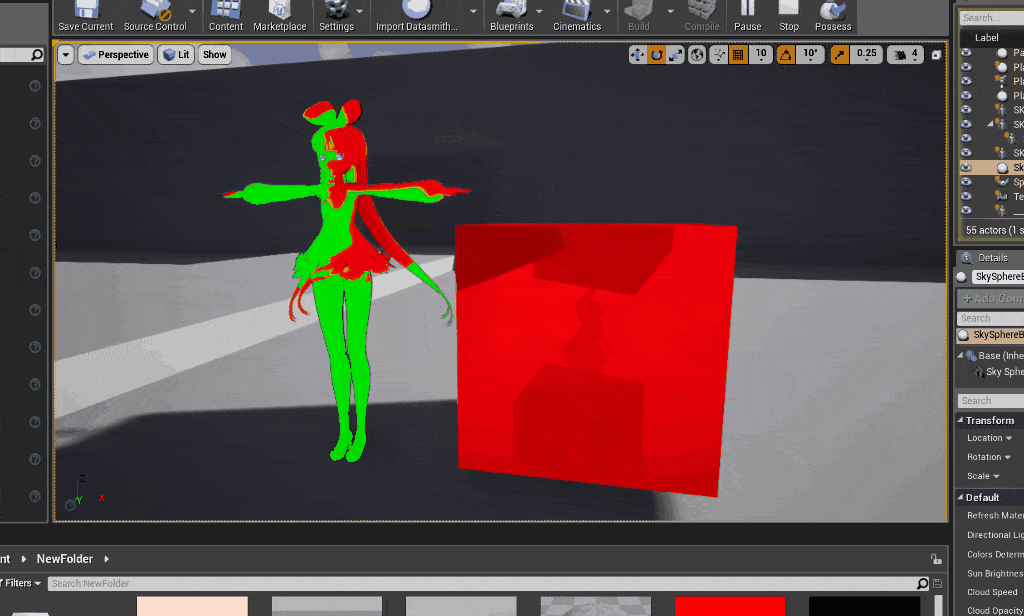Select the rotate gizmo tool
The image size is (1024, 616).
click(657, 55)
